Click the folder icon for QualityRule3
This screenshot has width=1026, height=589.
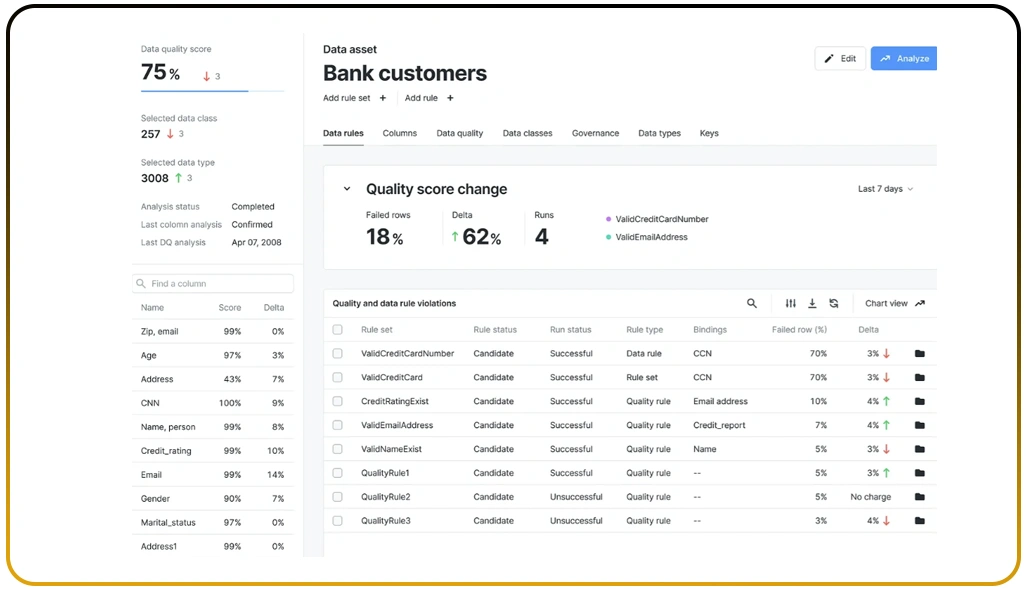point(918,520)
